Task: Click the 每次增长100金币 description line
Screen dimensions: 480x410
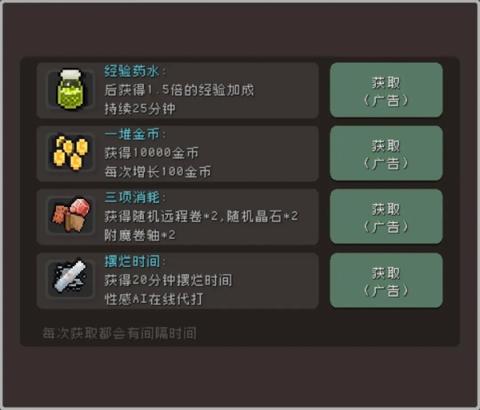Action: coord(157,172)
